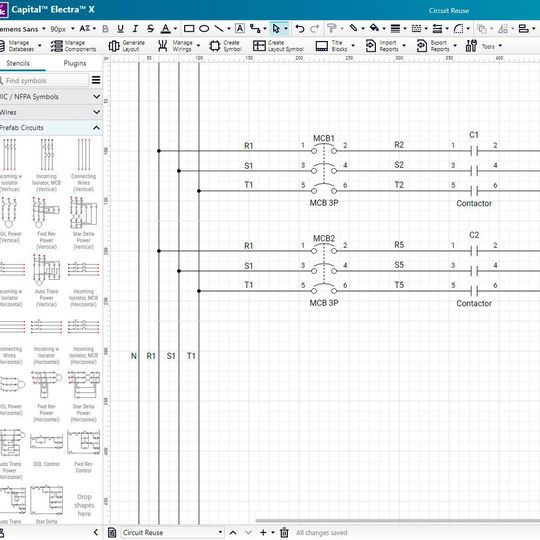
Task: Open the font family dropdown
Action: [x=44, y=29]
